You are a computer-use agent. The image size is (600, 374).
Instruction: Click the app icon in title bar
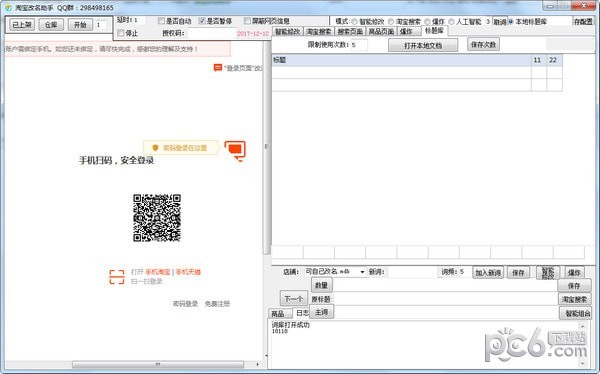pyautogui.click(x=8, y=7)
